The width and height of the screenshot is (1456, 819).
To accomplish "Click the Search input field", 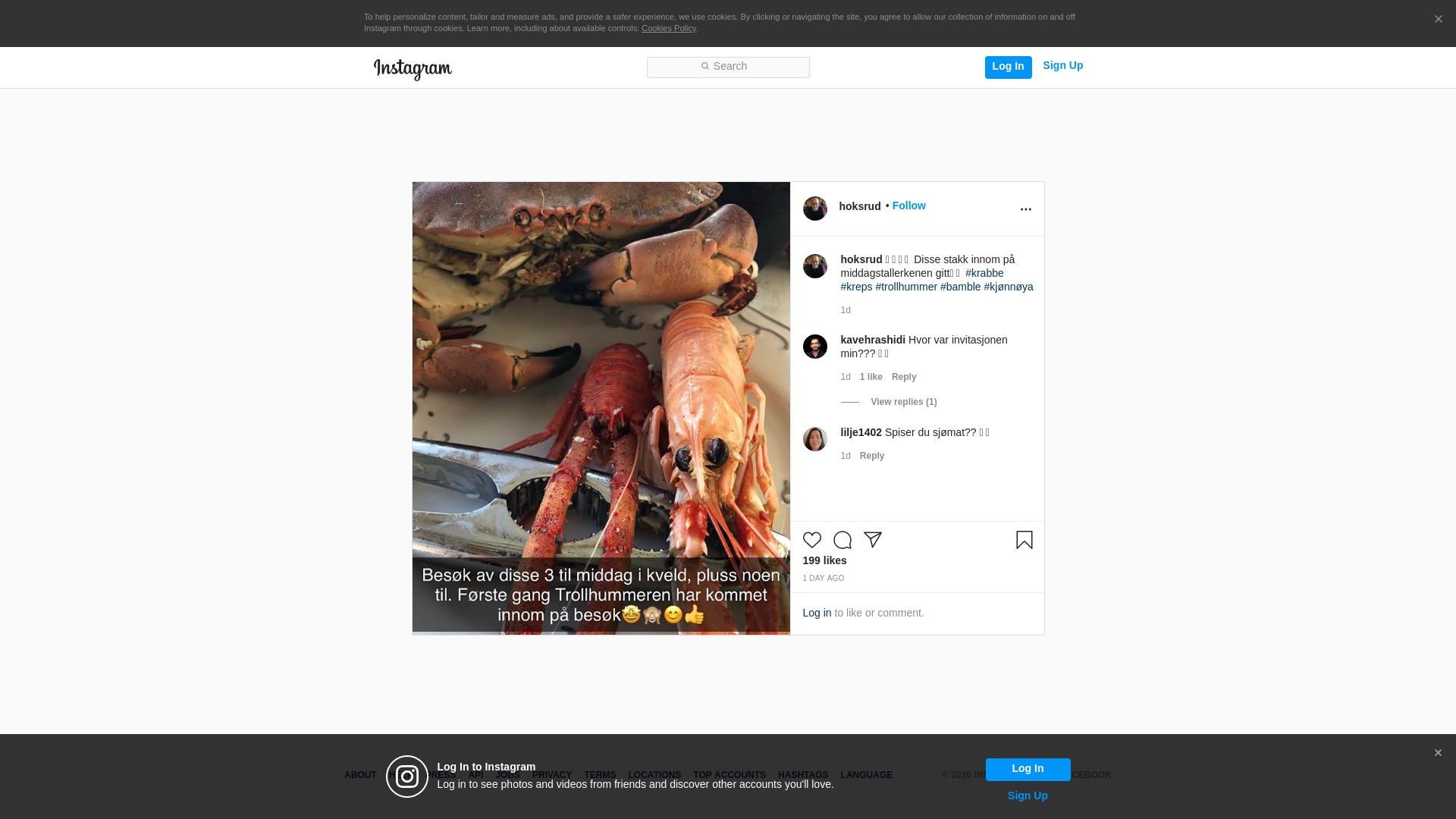I will tap(728, 67).
